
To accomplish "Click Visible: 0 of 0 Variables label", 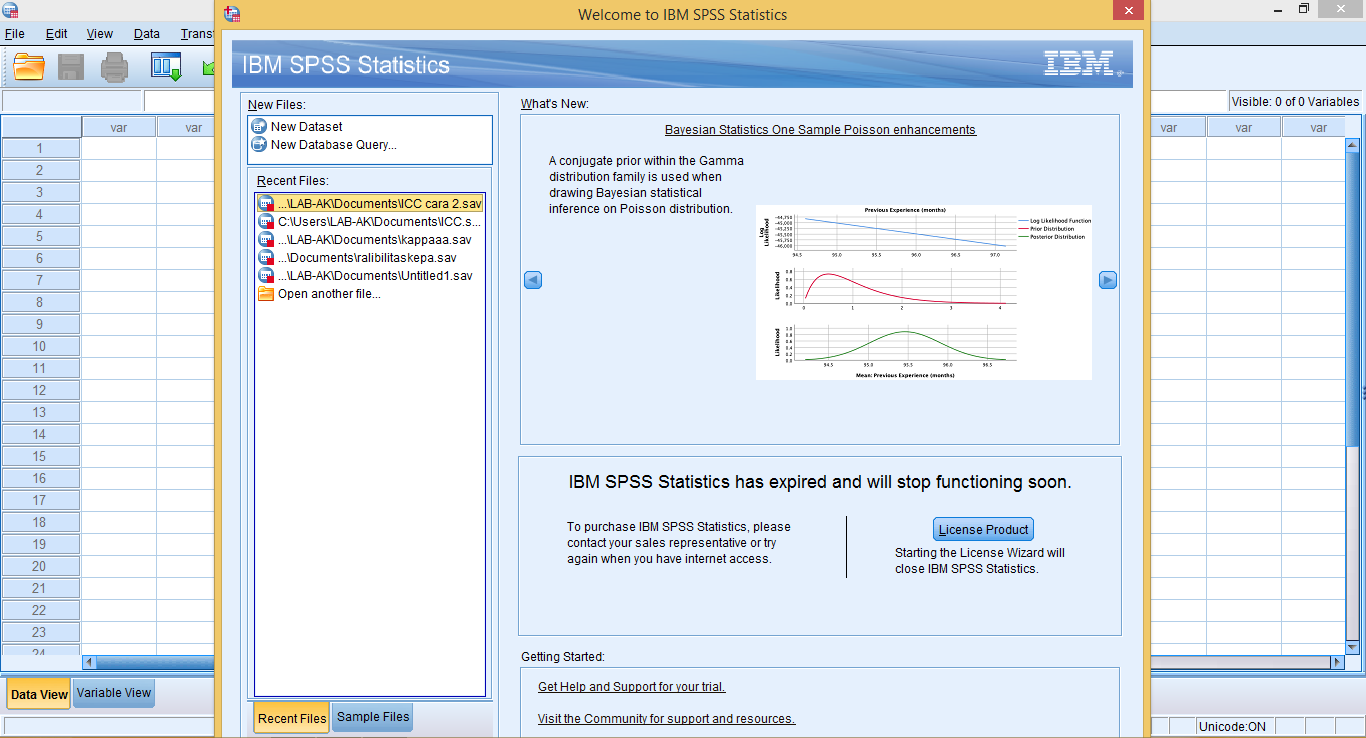I will [x=1295, y=102].
